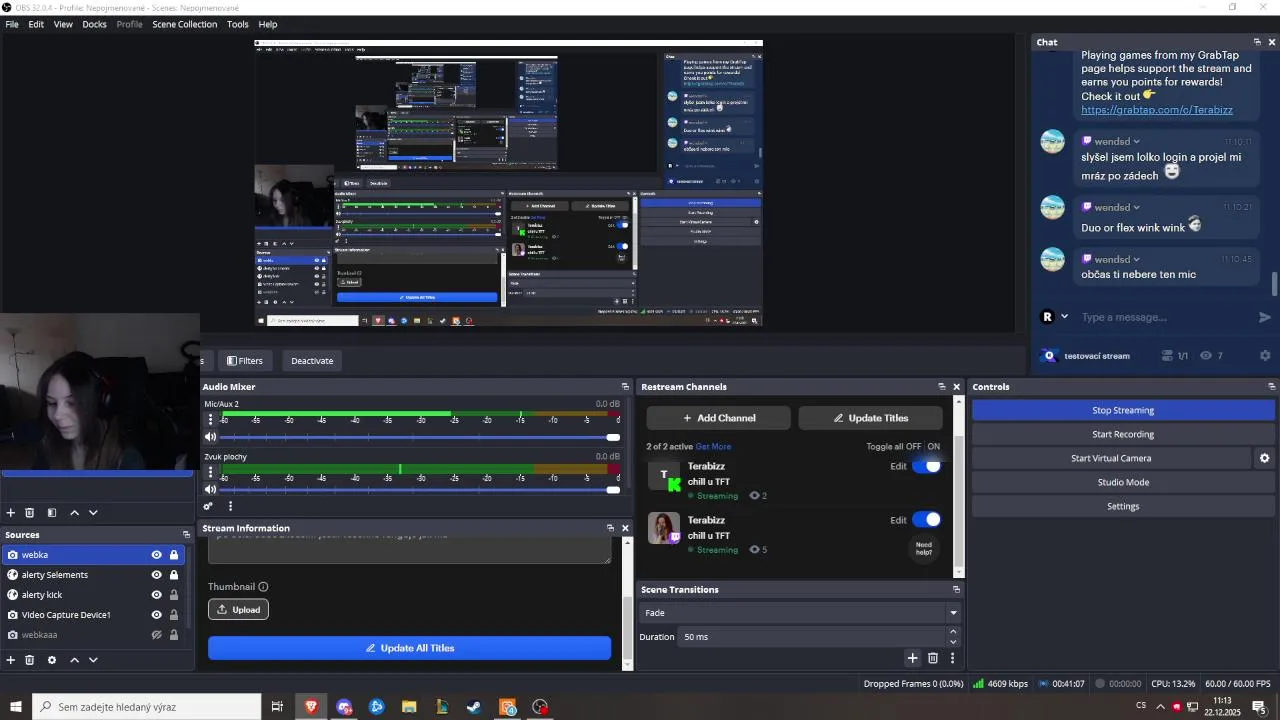Expand wendsd chevron on Duo or flex message
Screen dimensions: 1280x720
[x=1137, y=208]
